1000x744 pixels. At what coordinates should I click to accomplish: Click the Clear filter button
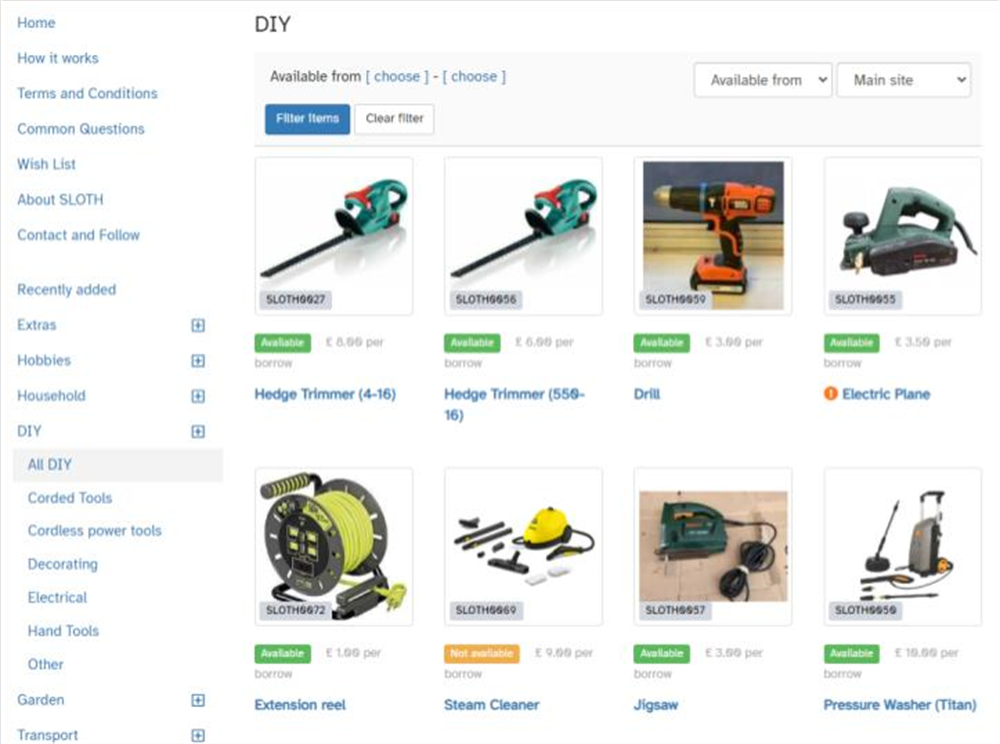394,119
